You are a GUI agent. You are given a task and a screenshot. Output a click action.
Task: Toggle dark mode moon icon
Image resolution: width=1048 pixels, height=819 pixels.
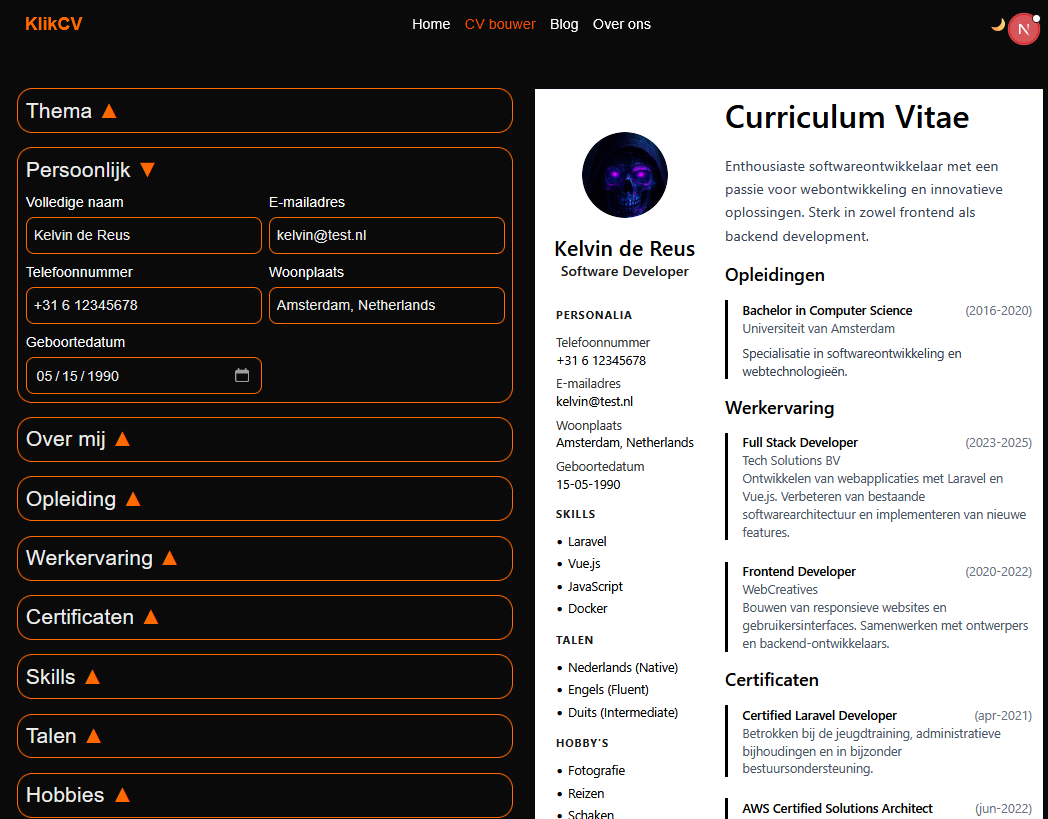point(997,25)
